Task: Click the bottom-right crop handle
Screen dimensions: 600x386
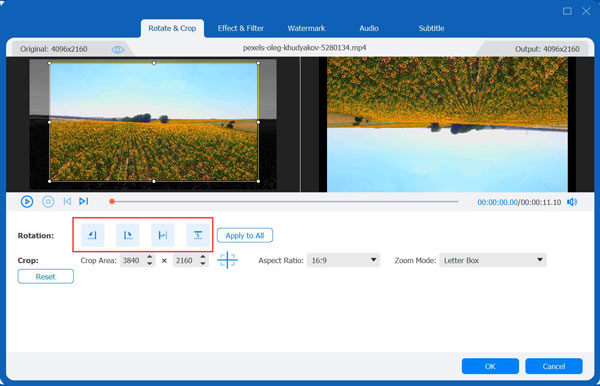Action: (x=258, y=181)
